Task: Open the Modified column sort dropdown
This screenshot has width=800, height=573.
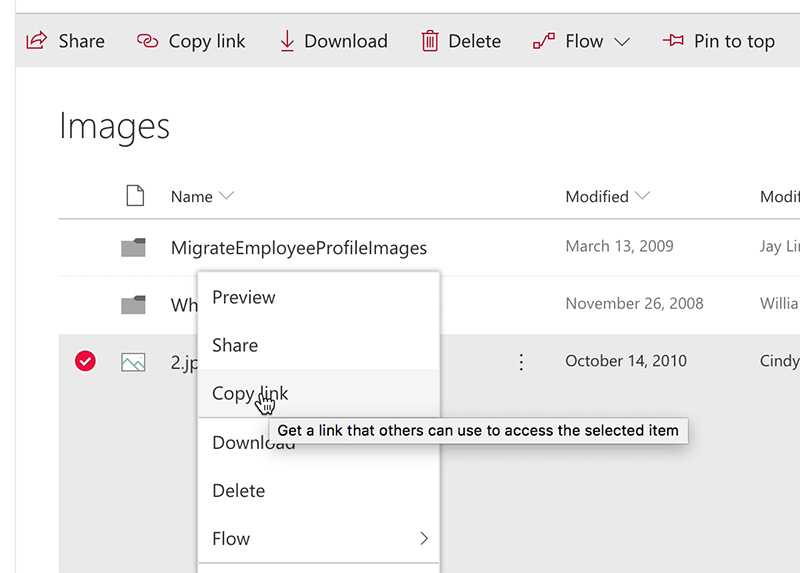Action: [x=642, y=196]
